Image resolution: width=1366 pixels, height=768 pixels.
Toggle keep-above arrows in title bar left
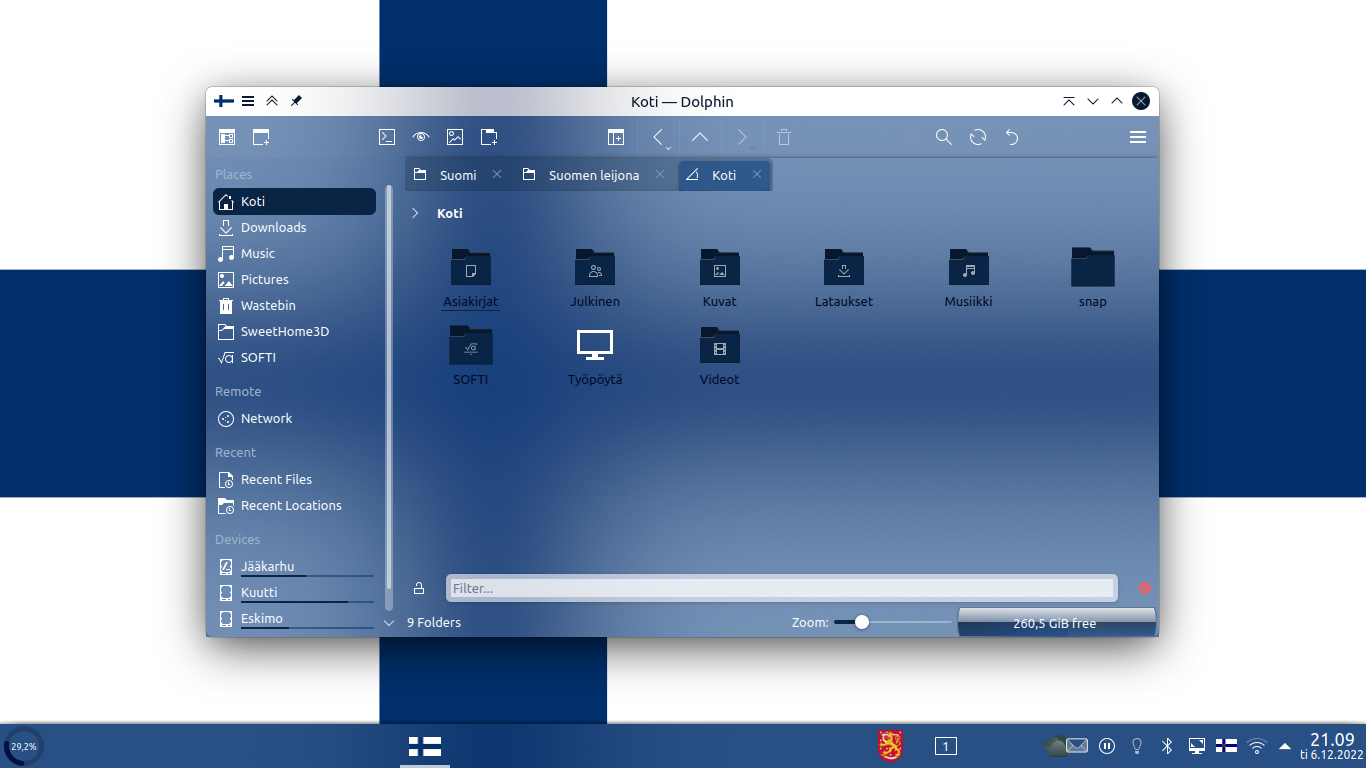(x=272, y=101)
